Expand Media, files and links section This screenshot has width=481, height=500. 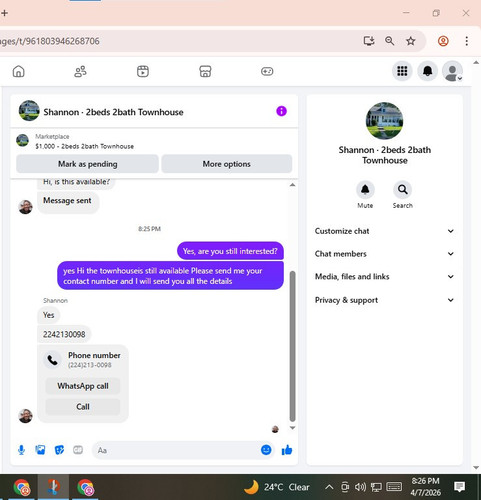coord(384,276)
